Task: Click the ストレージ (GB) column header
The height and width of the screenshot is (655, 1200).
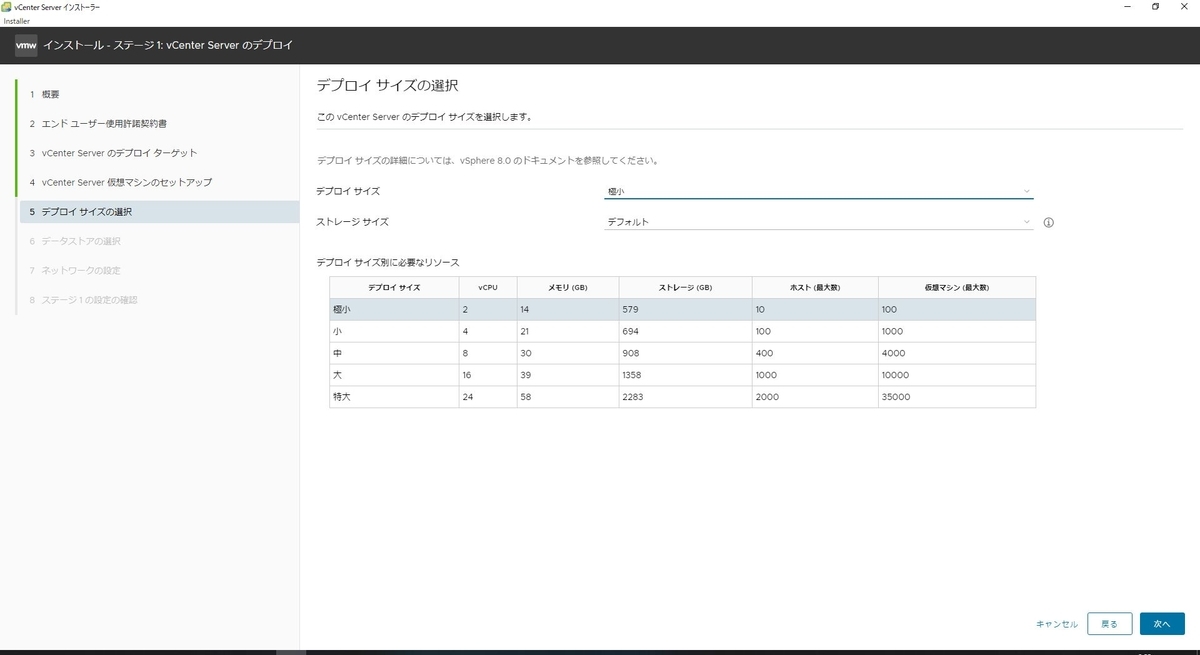Action: (x=685, y=288)
